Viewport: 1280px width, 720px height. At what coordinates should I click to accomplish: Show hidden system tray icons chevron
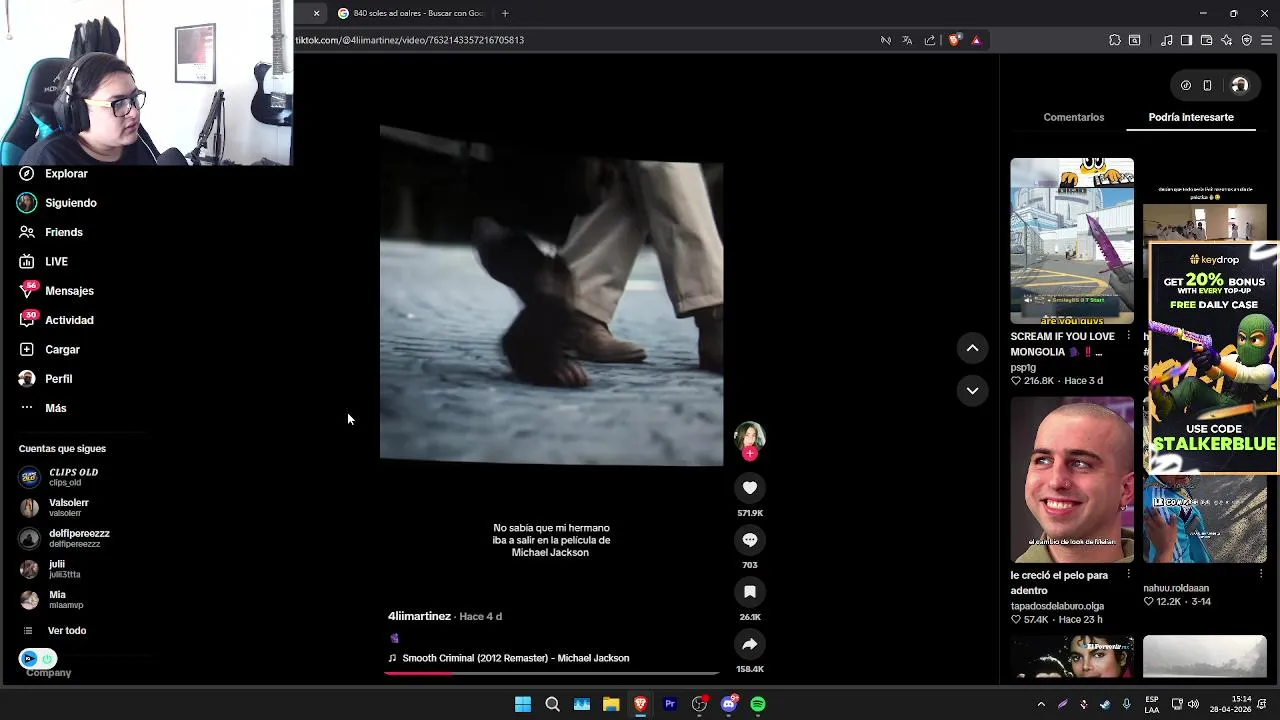[1041, 704]
